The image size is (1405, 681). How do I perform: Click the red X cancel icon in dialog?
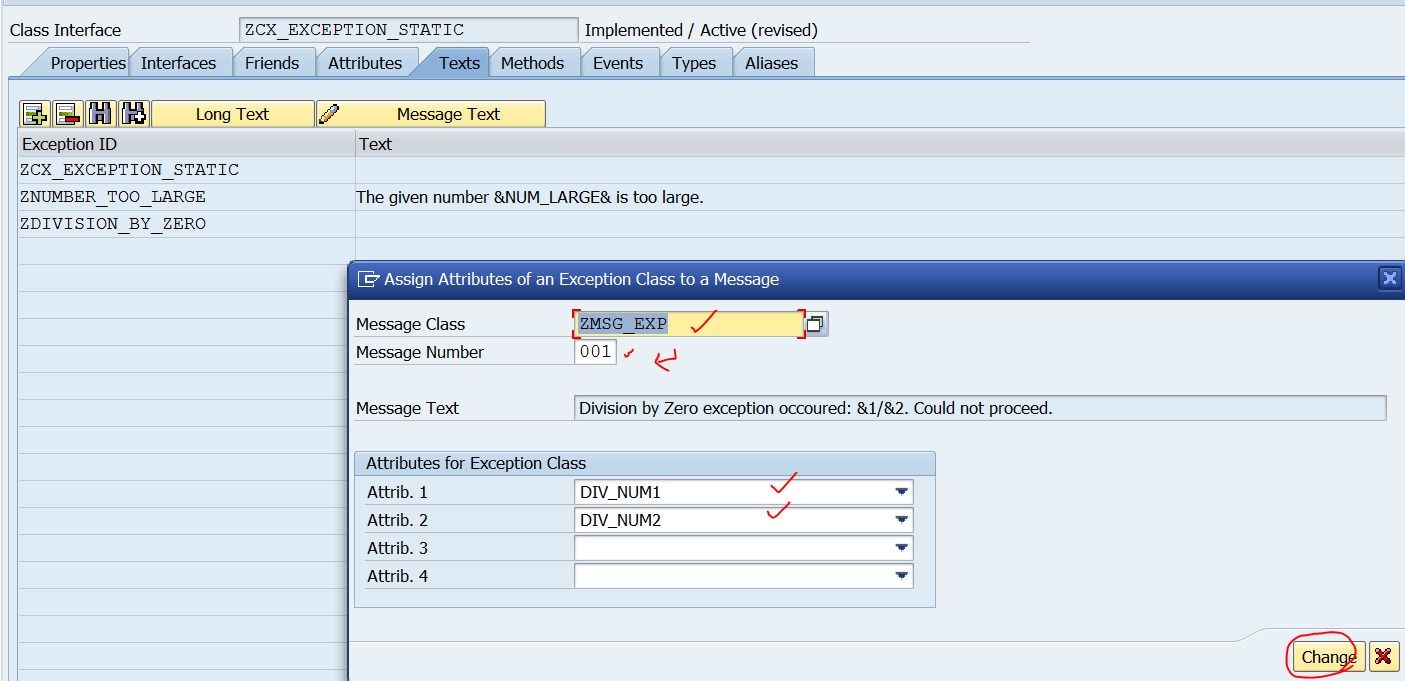1383,657
